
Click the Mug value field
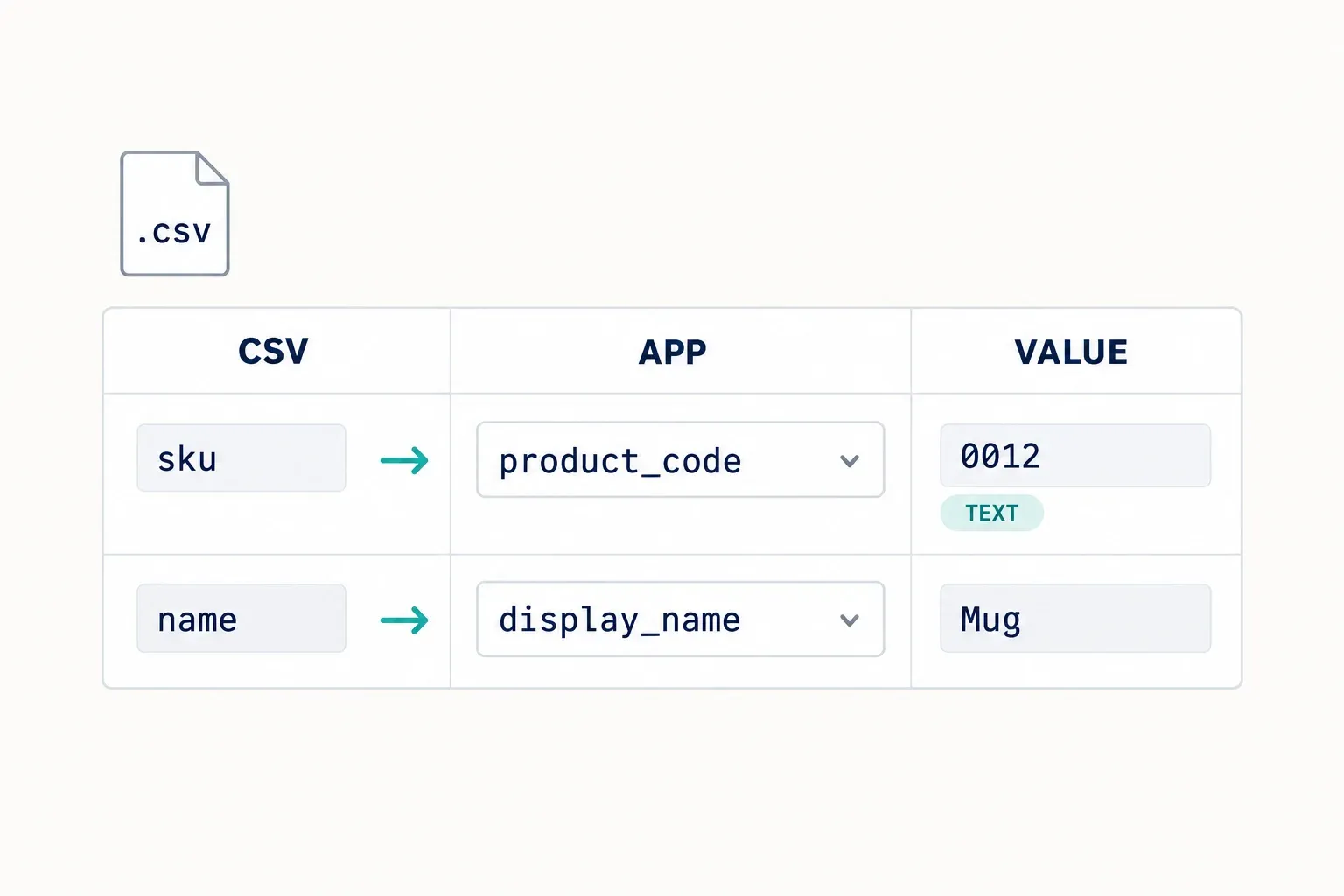click(x=1075, y=619)
